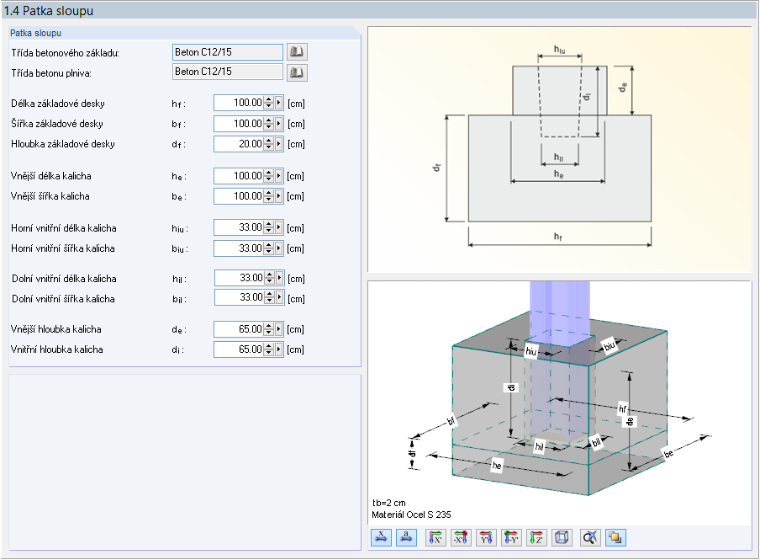This screenshot has width=760, height=560.
Task: Expand the arrow menu for Délka základové desky
Action: pyautogui.click(x=279, y=103)
